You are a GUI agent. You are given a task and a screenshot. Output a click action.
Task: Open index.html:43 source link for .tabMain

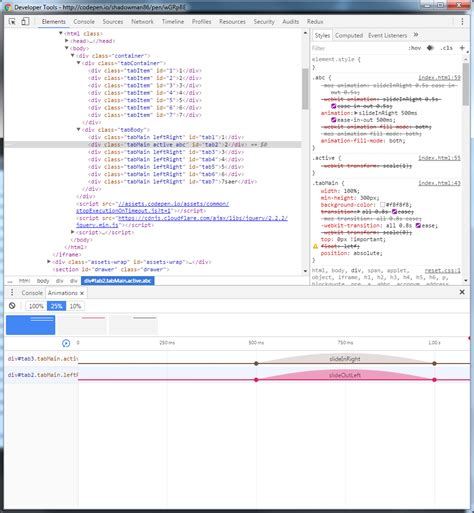coord(439,183)
